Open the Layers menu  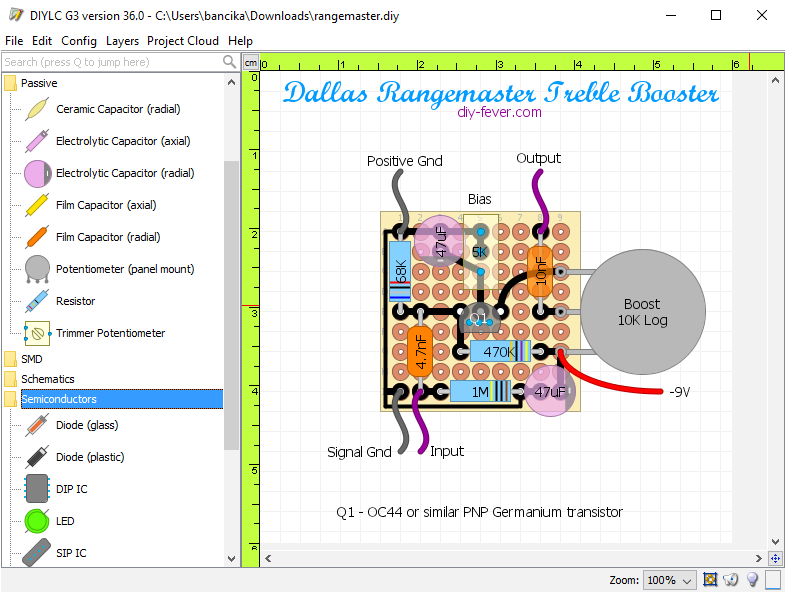pos(122,41)
